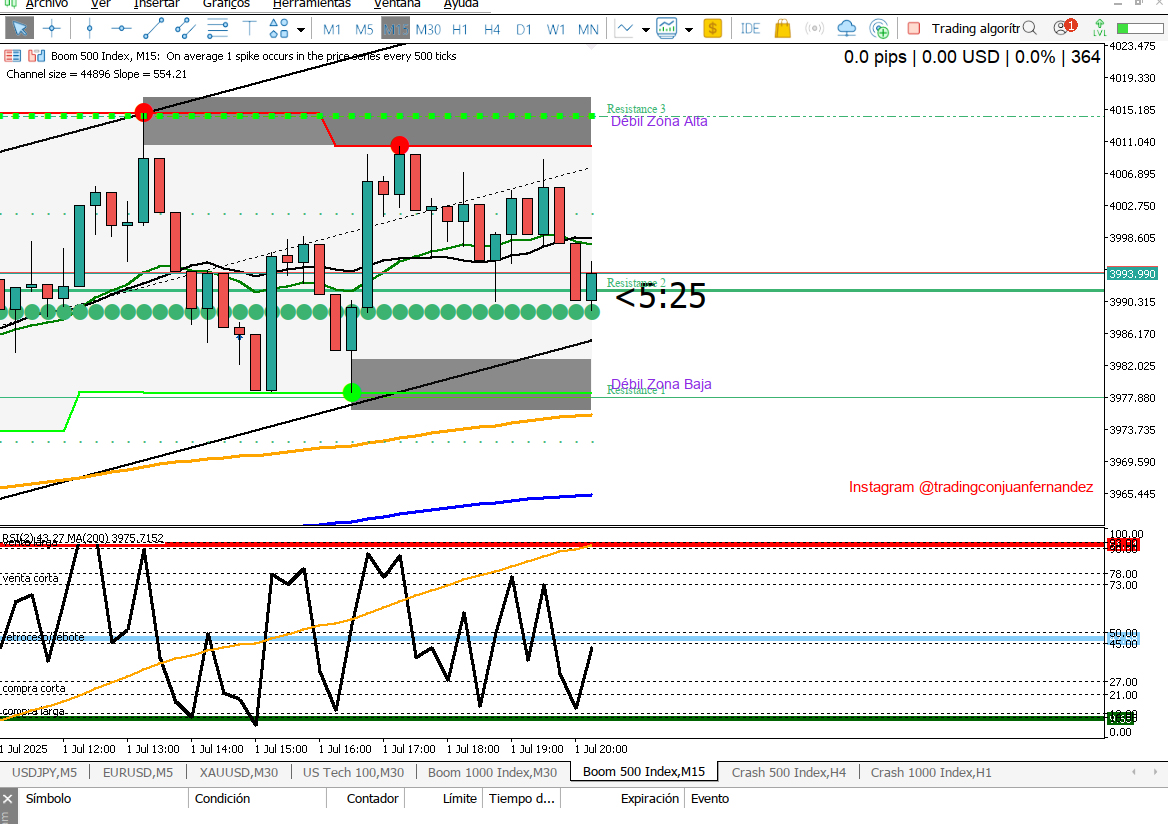The image size is (1168, 824).
Task: Click the Símbolo column header
Action: (48, 798)
